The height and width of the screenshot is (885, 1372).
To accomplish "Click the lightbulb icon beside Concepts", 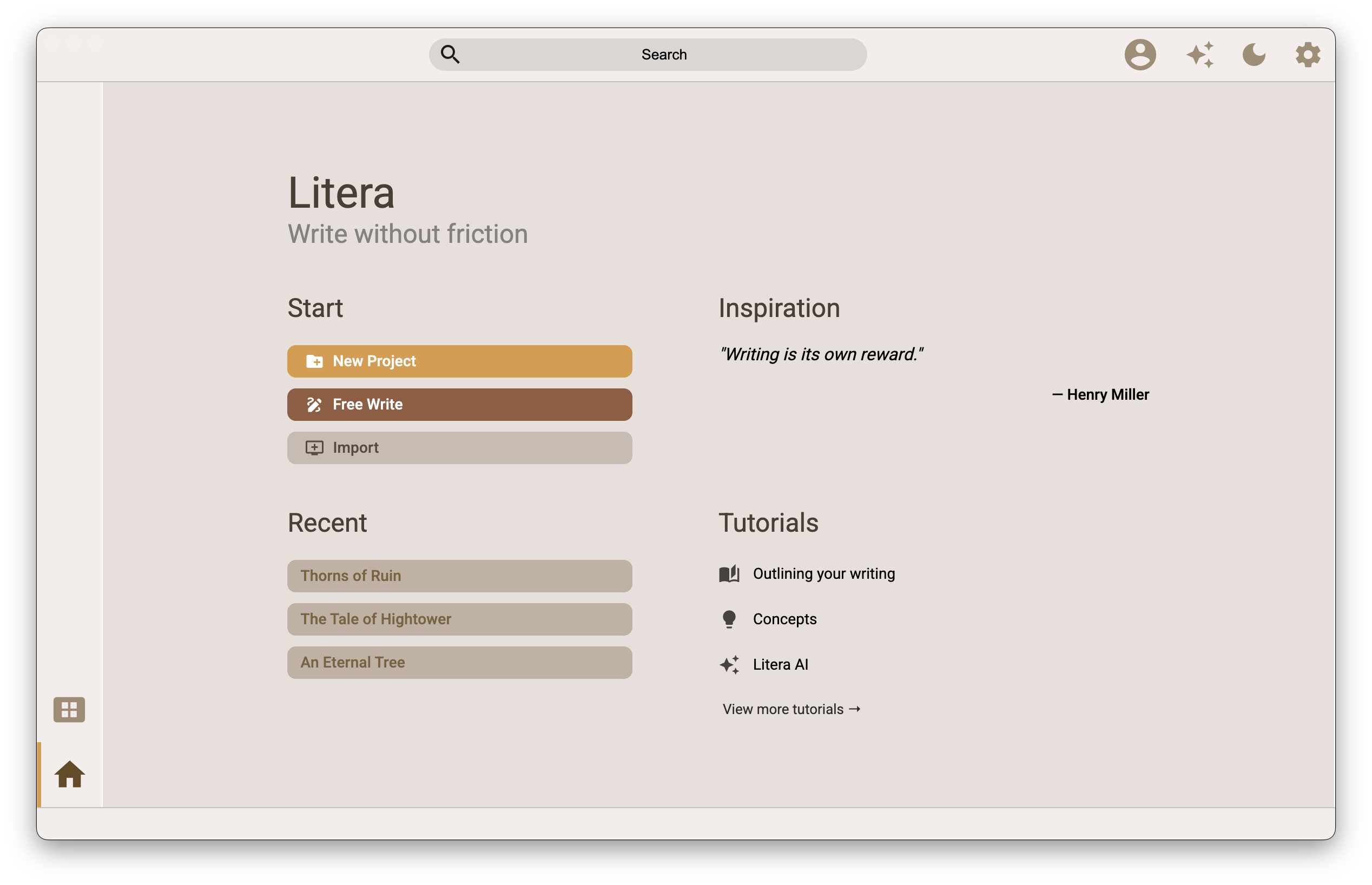I will tap(729, 619).
